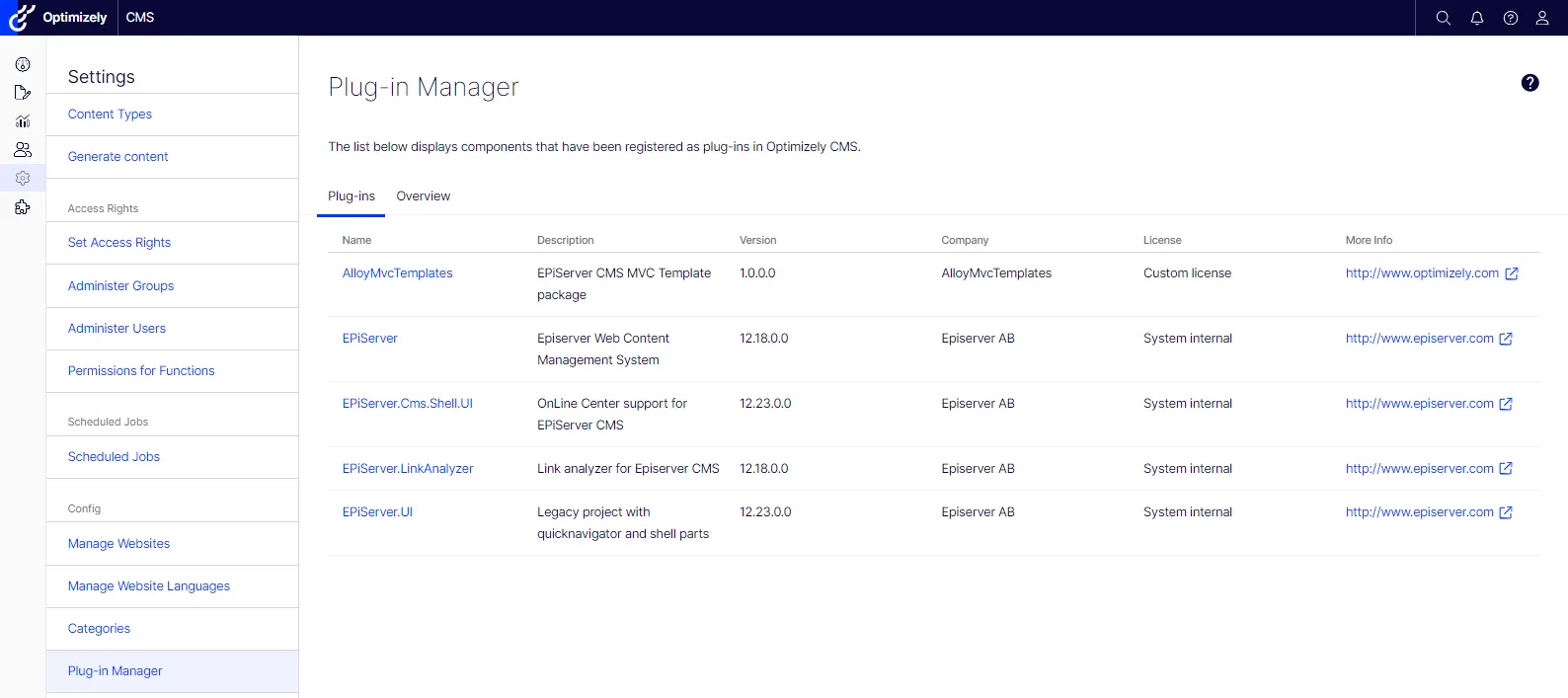Open the search icon in top bar
Image resolution: width=1568 pixels, height=698 pixels.
pyautogui.click(x=1443, y=18)
